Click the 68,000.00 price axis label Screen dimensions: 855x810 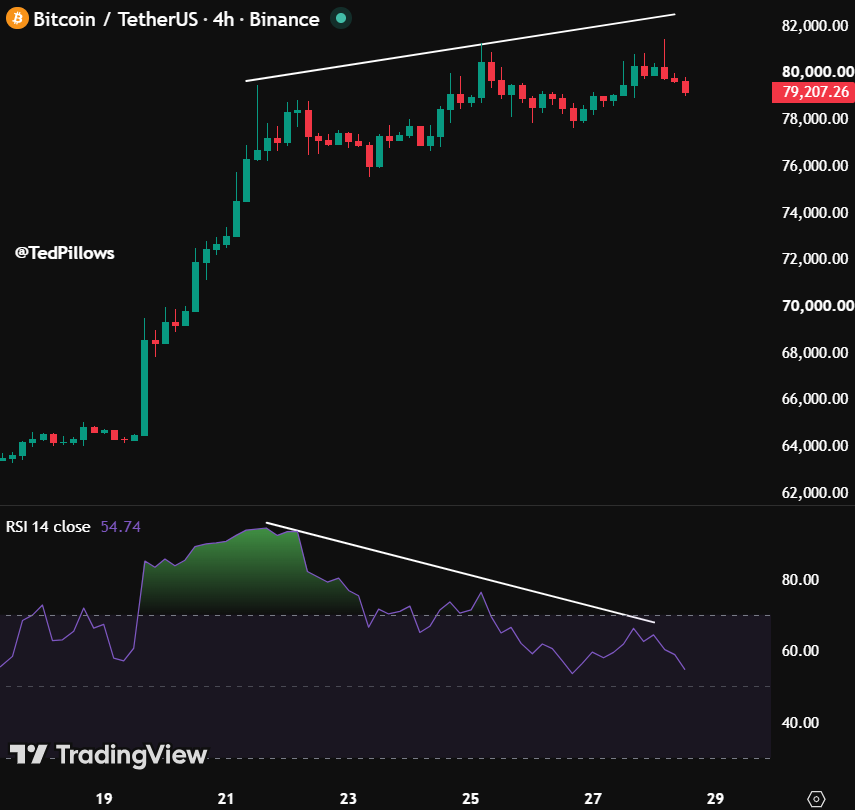click(815, 353)
